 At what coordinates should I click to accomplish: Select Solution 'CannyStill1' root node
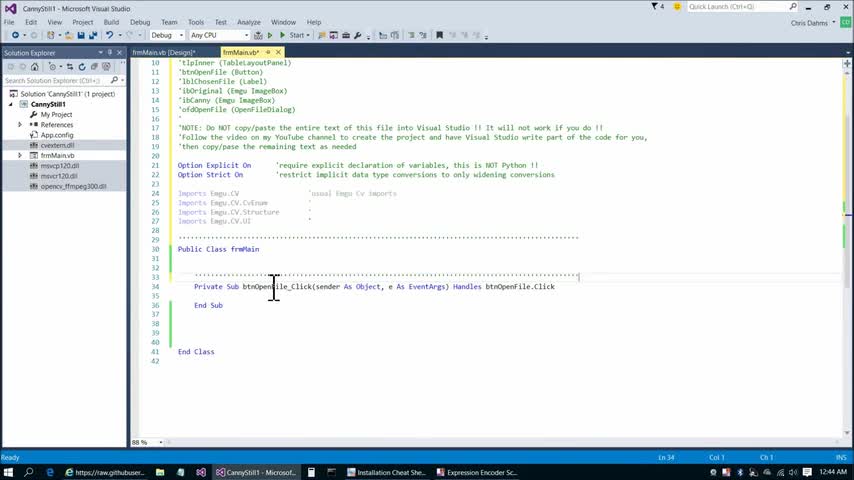tap(68, 94)
